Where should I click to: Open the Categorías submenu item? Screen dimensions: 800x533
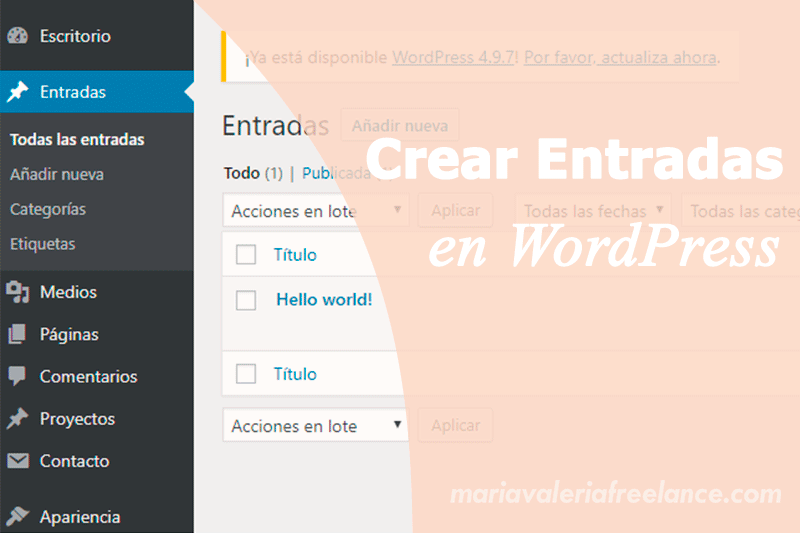tap(48, 209)
